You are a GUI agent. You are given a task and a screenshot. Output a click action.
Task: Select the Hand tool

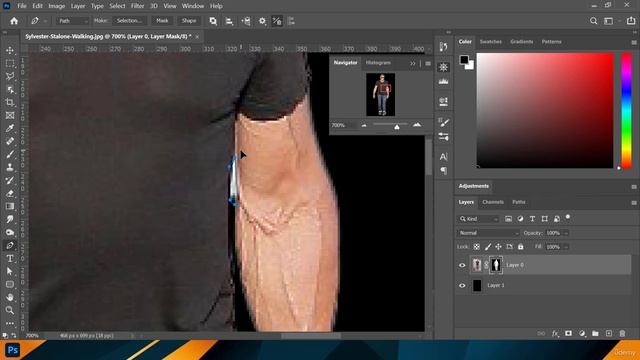coord(10,297)
